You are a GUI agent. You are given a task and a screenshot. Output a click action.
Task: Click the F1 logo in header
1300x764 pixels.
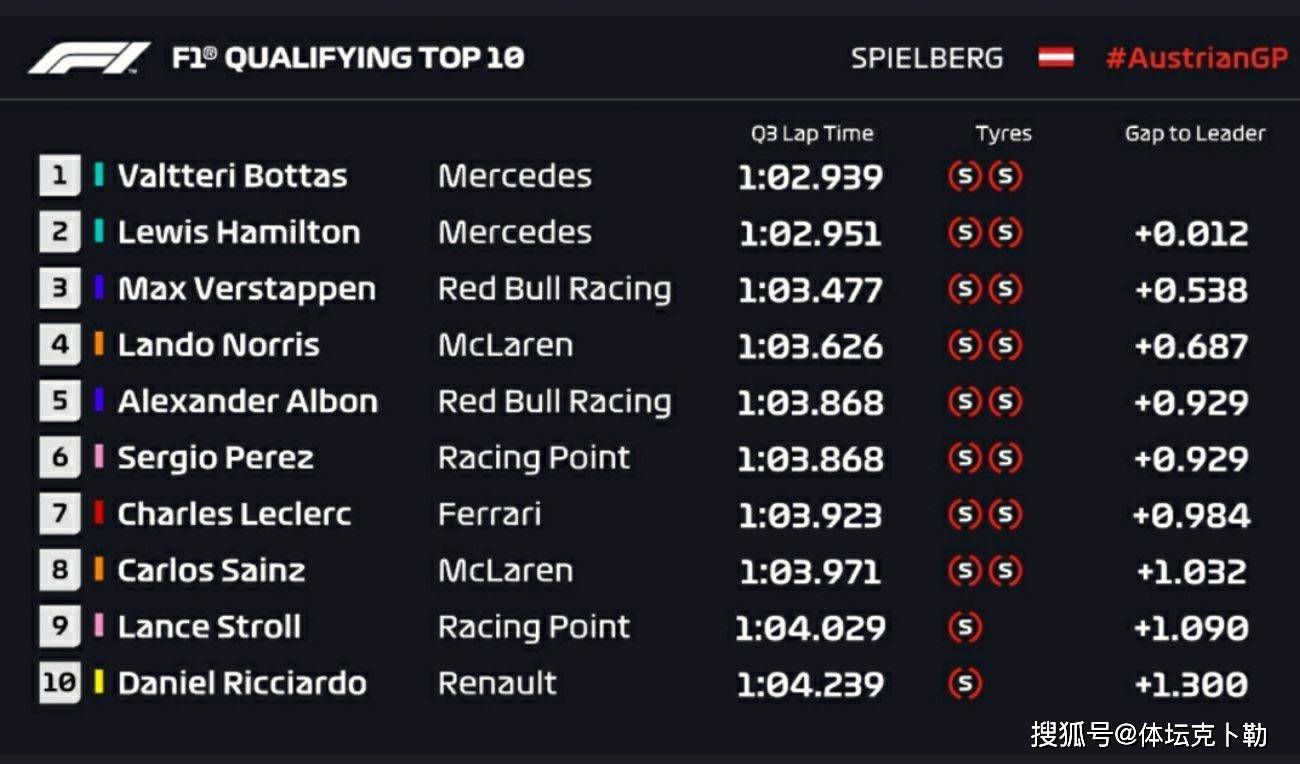pyautogui.click(x=88, y=57)
